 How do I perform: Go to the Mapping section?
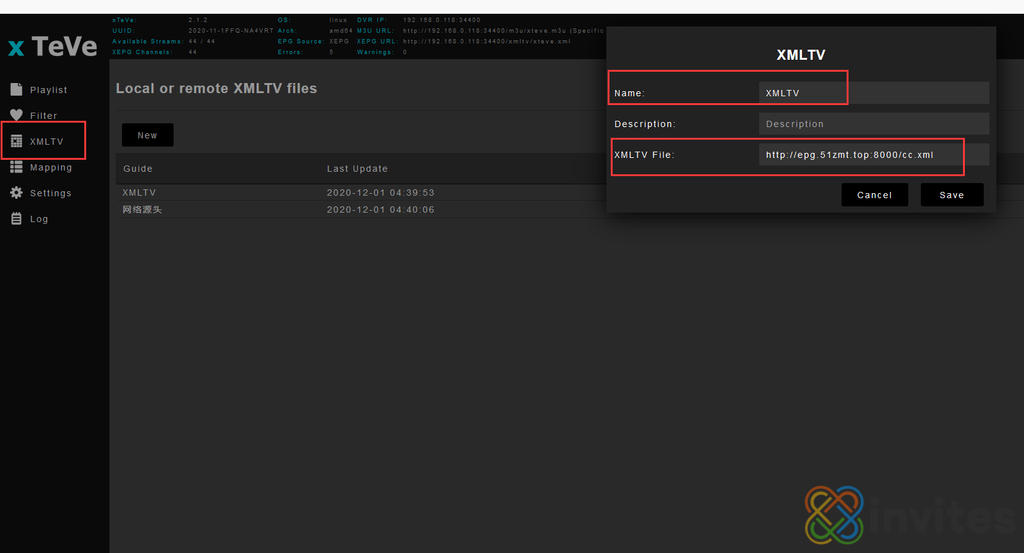pos(51,167)
